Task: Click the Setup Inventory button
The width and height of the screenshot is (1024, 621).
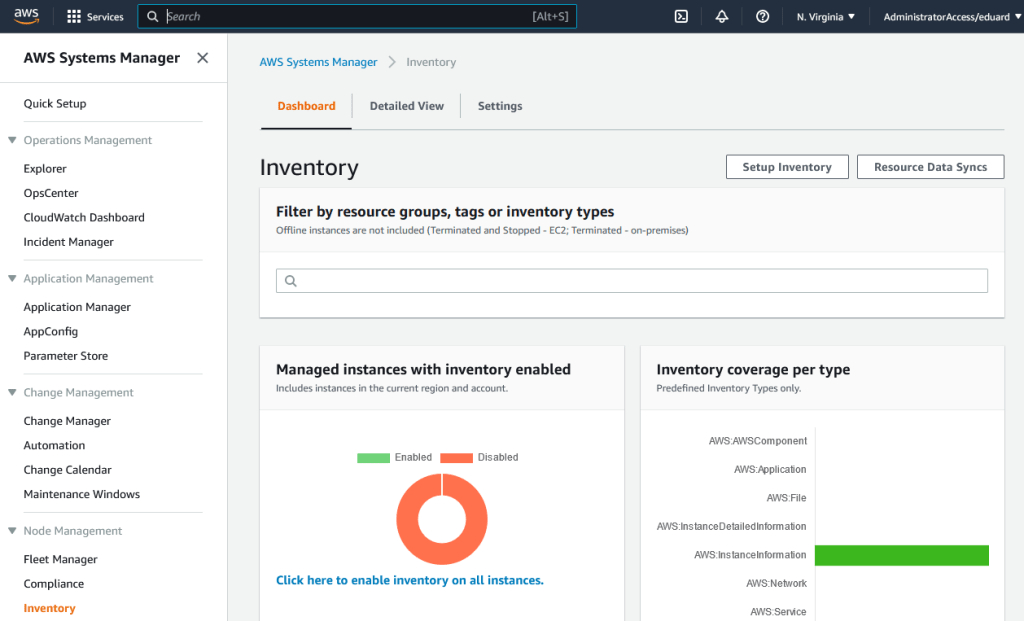Action: [x=787, y=167]
